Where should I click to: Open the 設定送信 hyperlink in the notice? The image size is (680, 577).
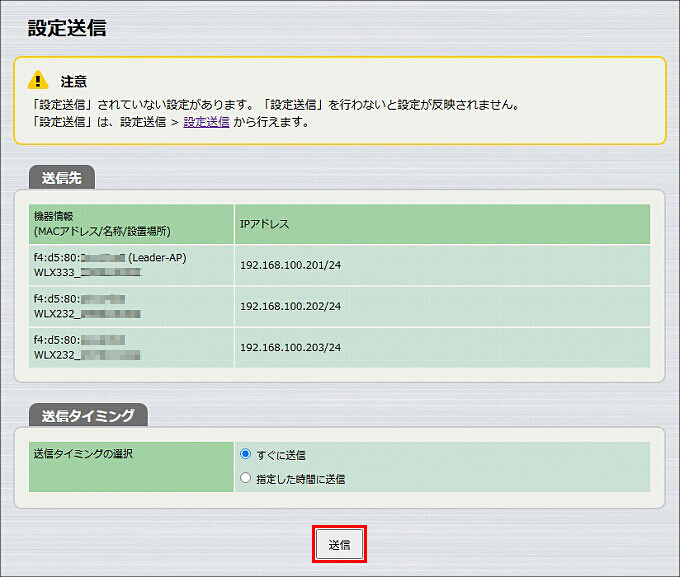(206, 122)
